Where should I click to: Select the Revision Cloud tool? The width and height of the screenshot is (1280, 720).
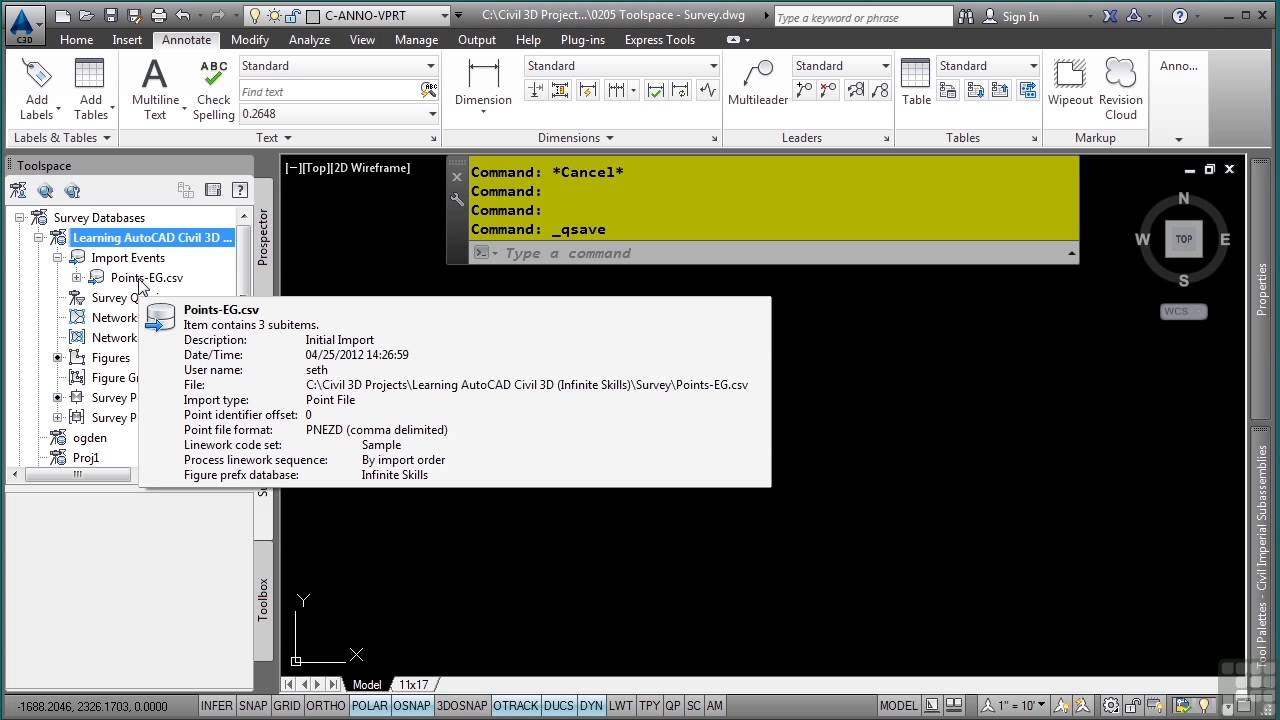1120,89
